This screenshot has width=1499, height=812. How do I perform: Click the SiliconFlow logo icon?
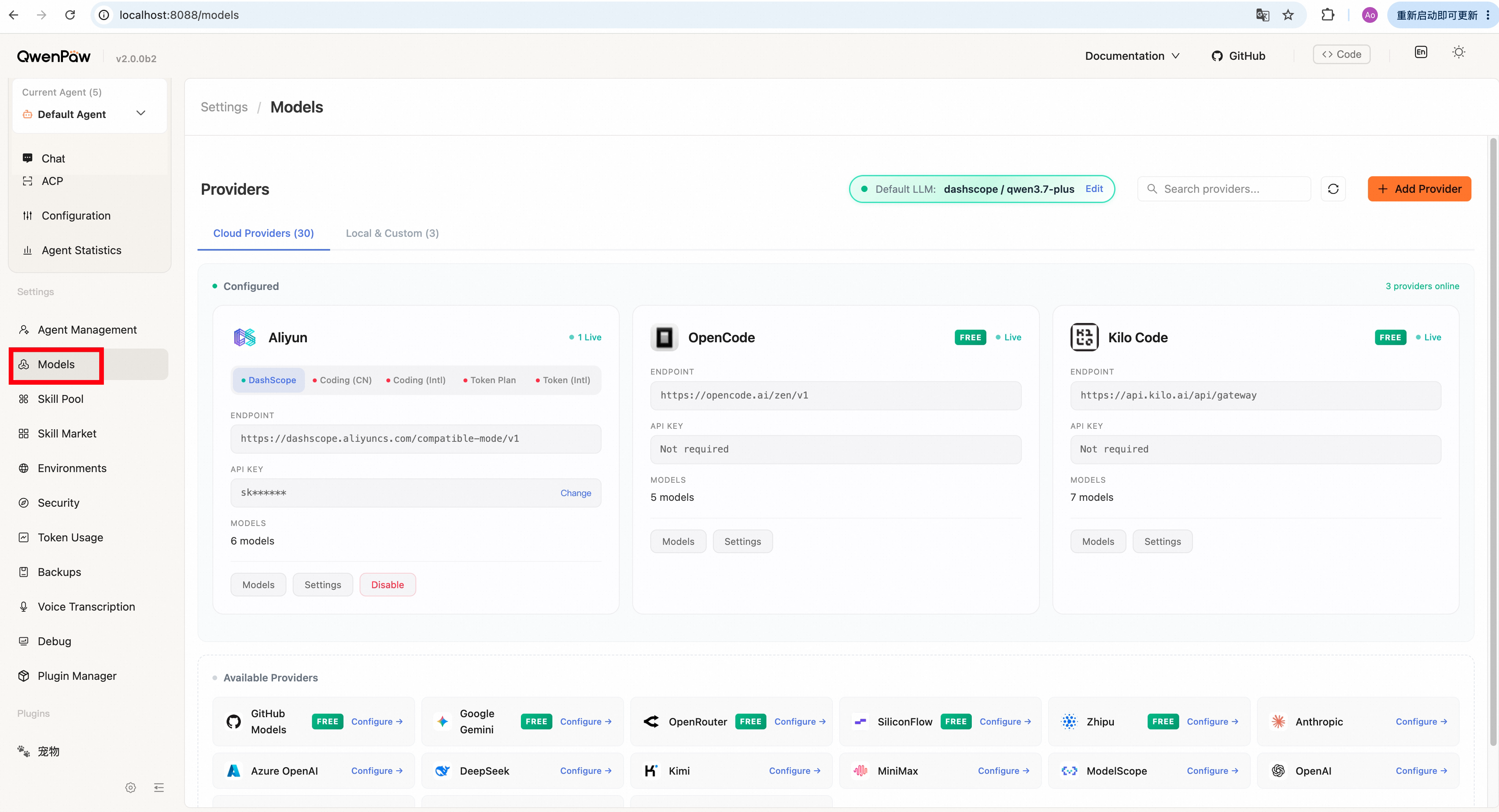(x=860, y=721)
